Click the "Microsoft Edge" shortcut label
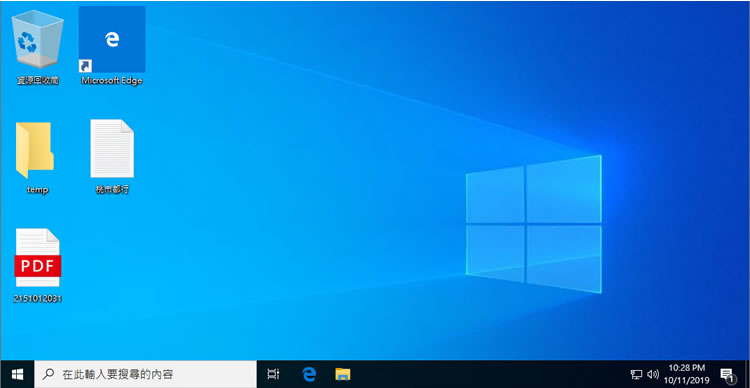The image size is (750, 388). point(112,81)
